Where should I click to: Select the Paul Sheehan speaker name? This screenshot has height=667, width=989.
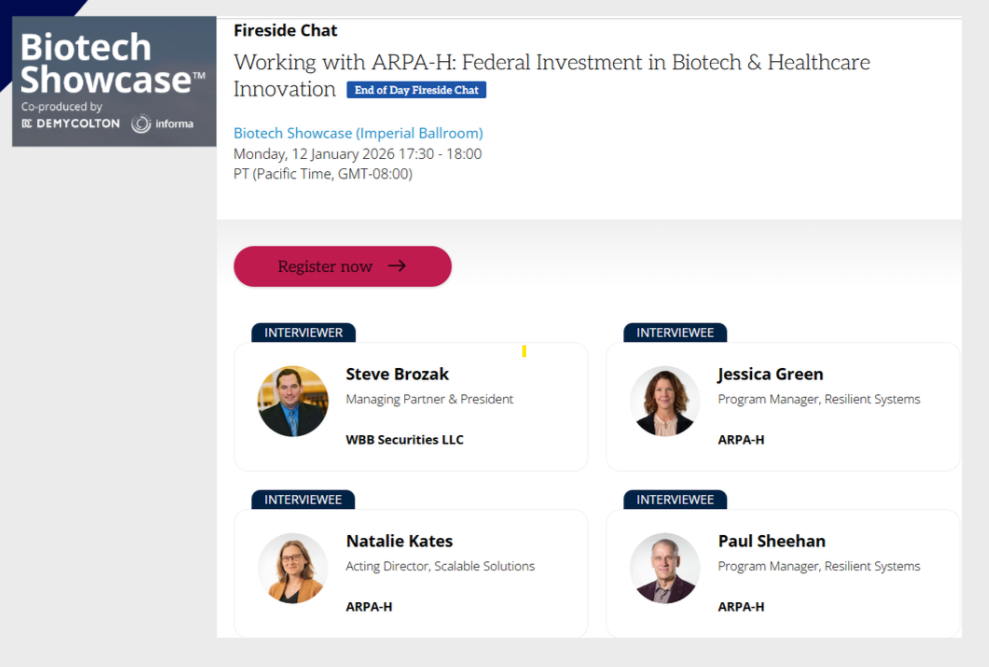tap(771, 541)
